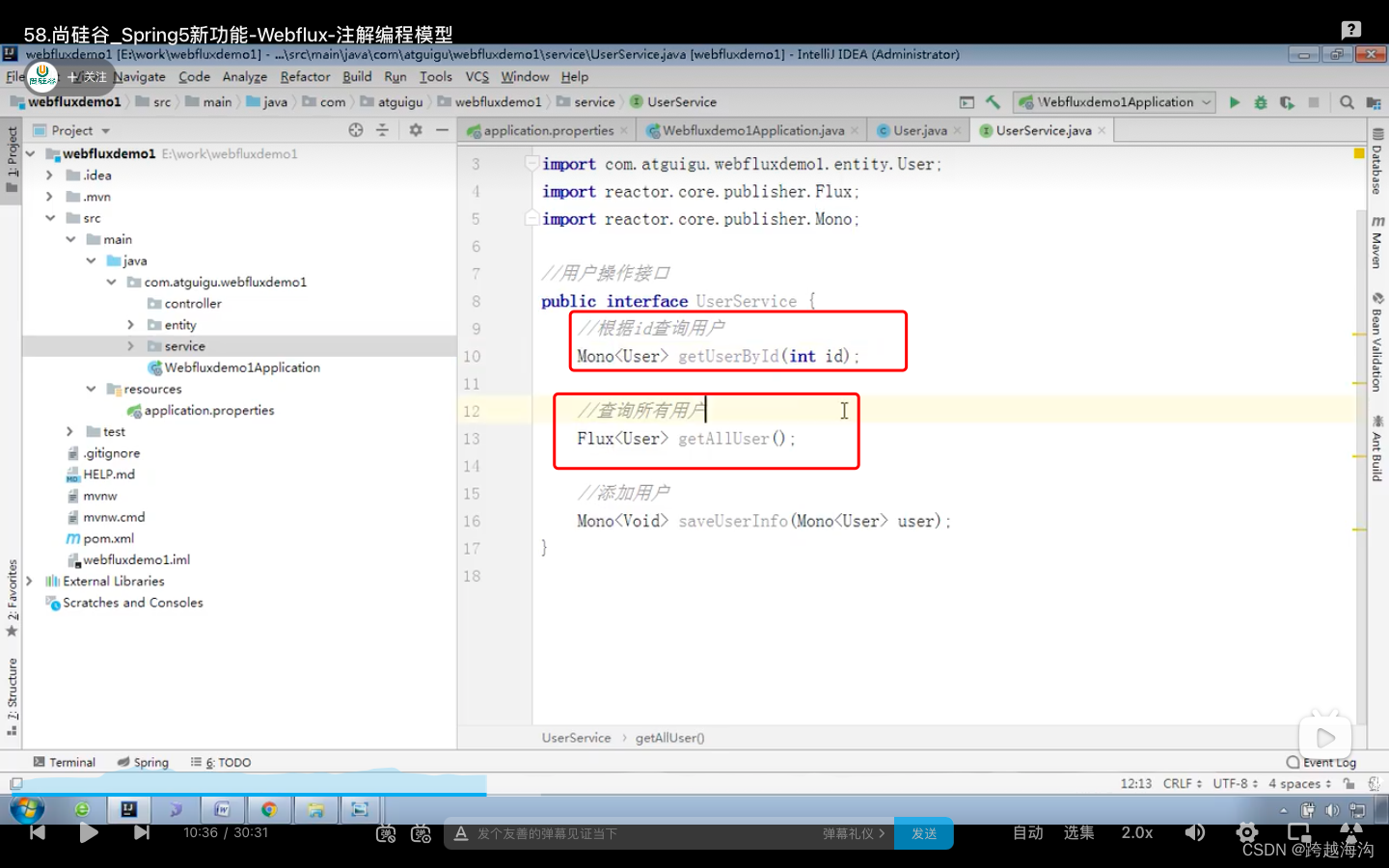
Task: Open Project Structure icon in toolbar
Action: [1374, 102]
